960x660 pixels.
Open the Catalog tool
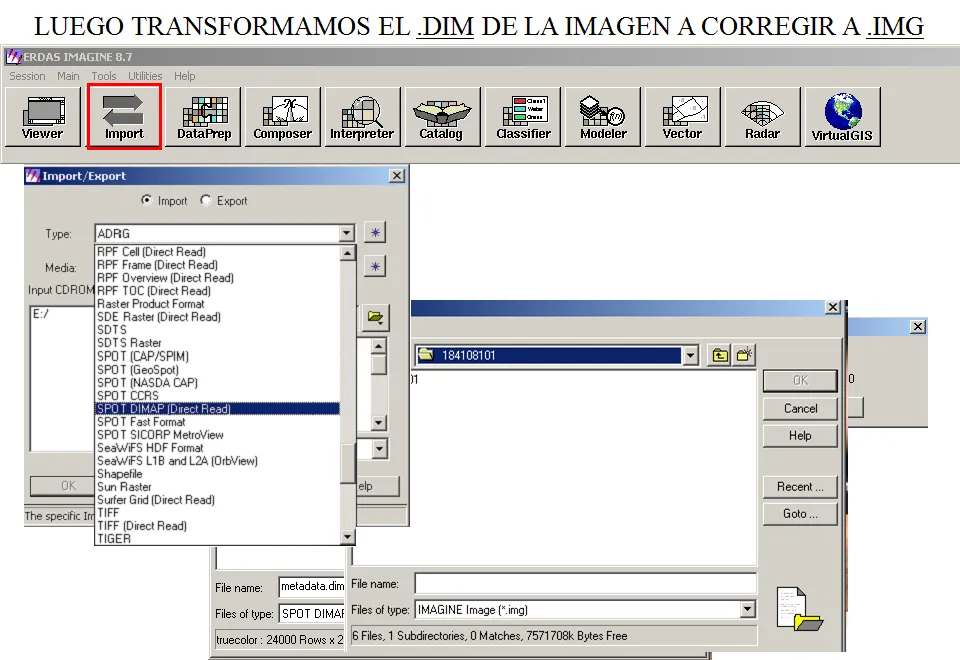pos(443,117)
